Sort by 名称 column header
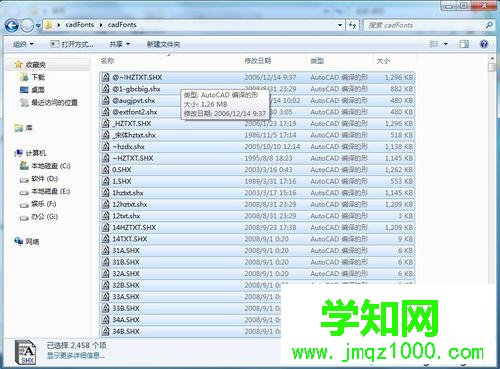This screenshot has height=369, width=500. point(108,61)
